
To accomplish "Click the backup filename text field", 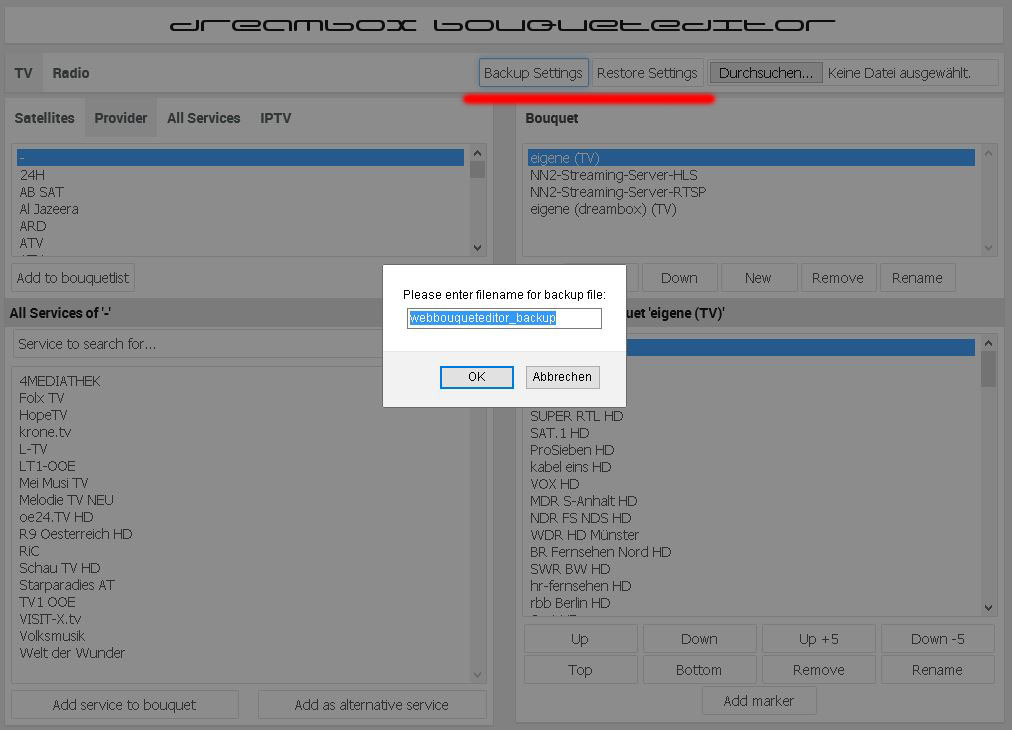I will (504, 318).
